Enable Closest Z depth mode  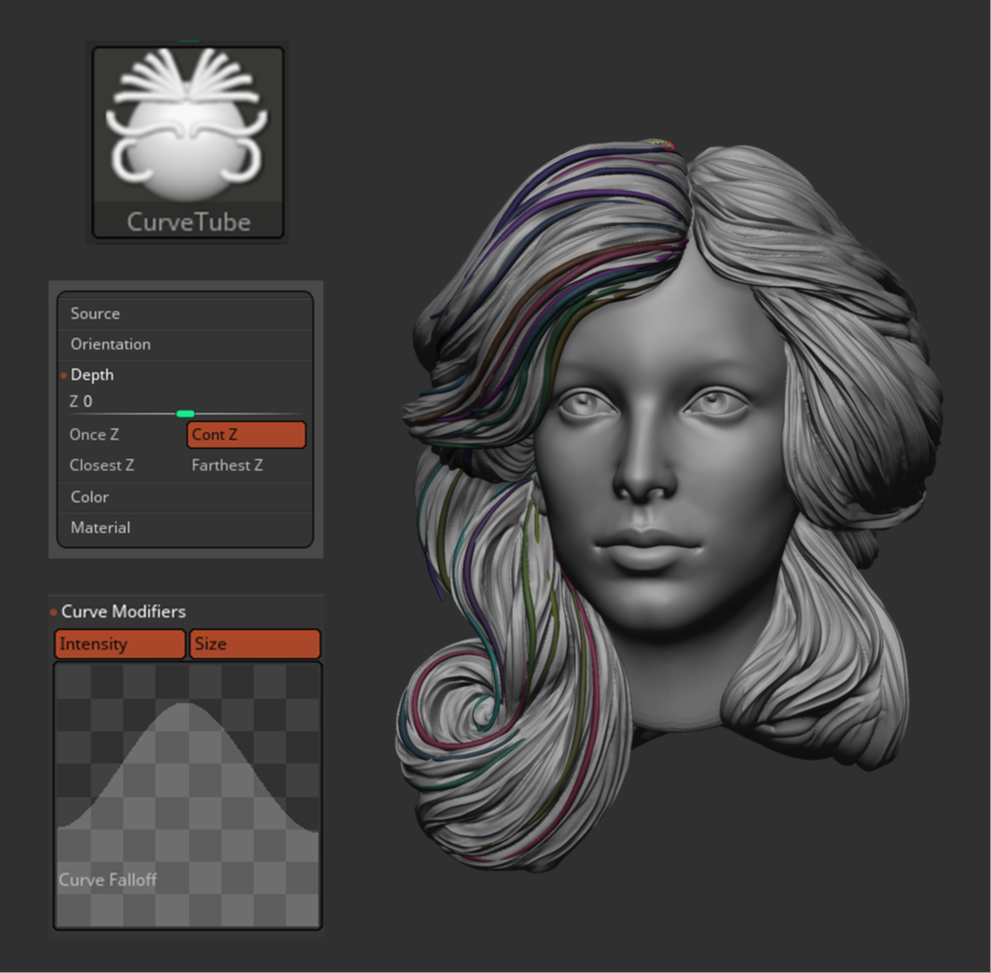[102, 466]
